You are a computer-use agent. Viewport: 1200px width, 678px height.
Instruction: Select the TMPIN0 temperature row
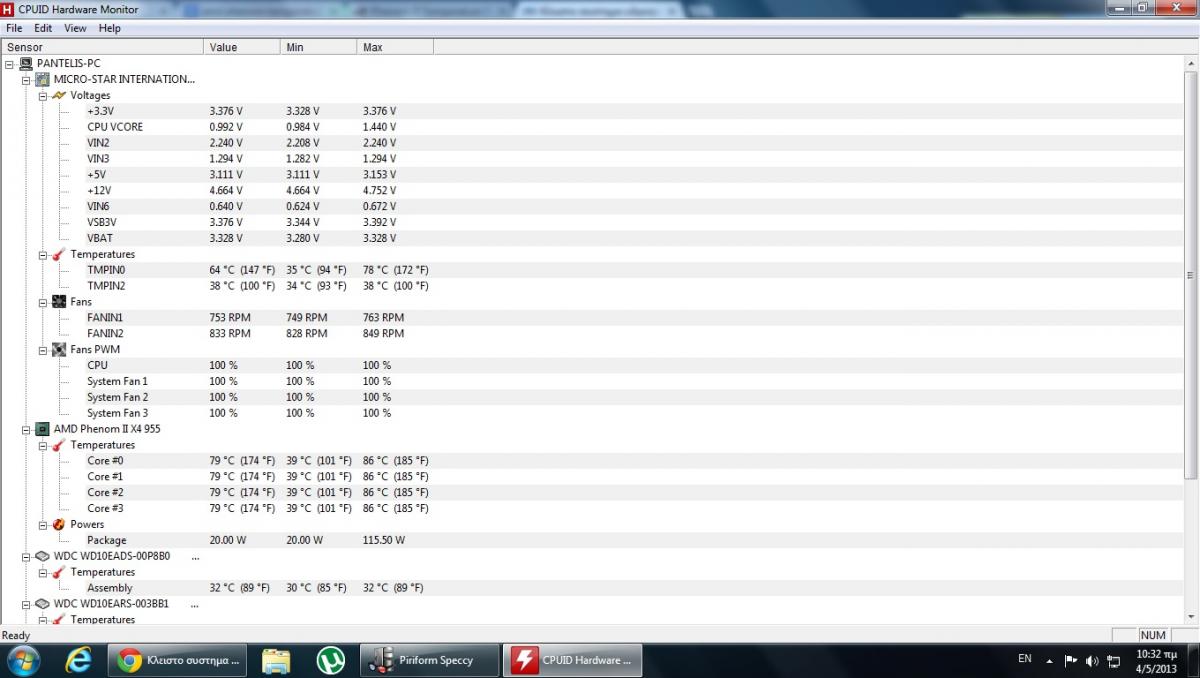tap(591, 270)
